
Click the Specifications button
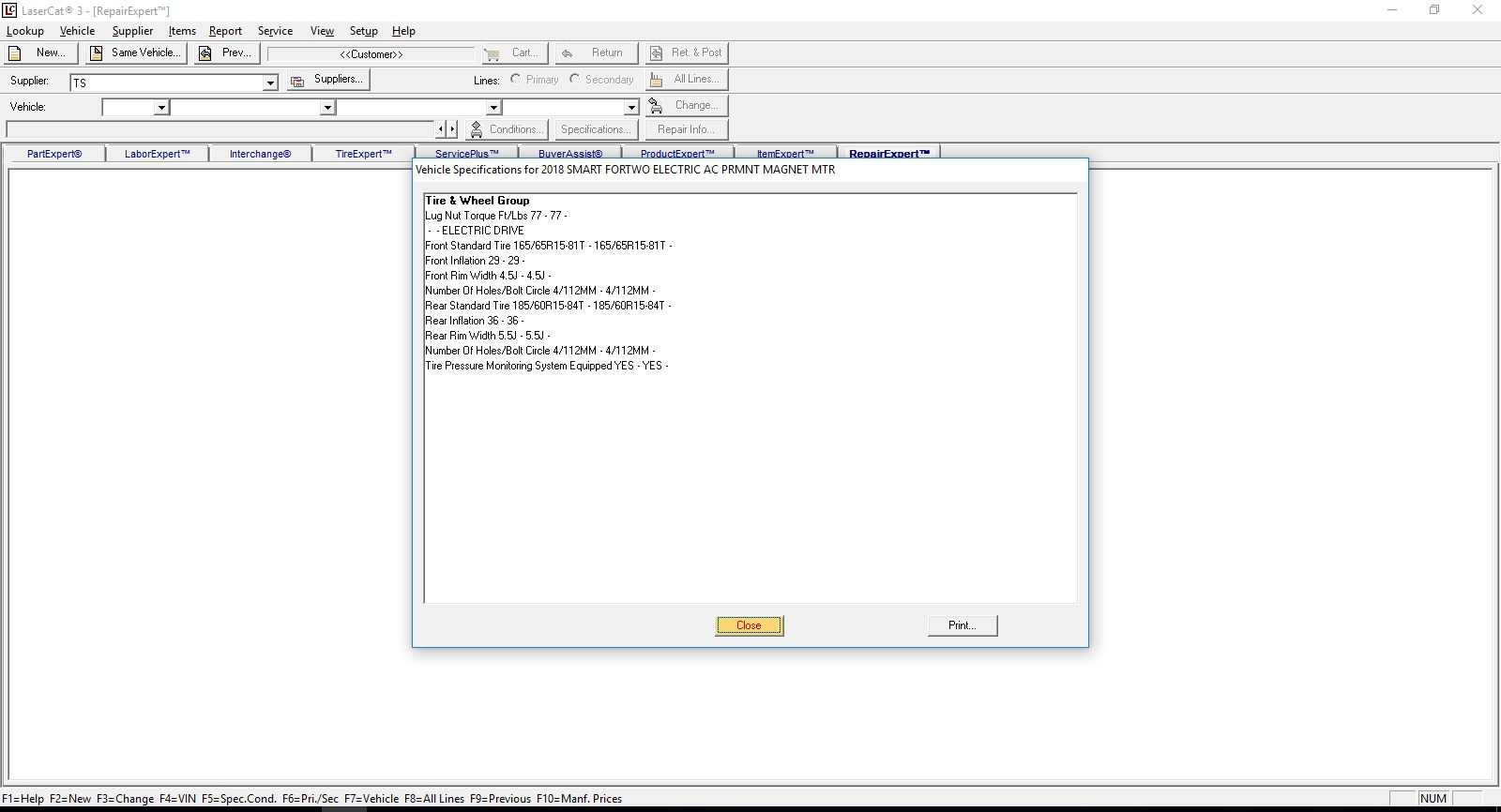(597, 129)
